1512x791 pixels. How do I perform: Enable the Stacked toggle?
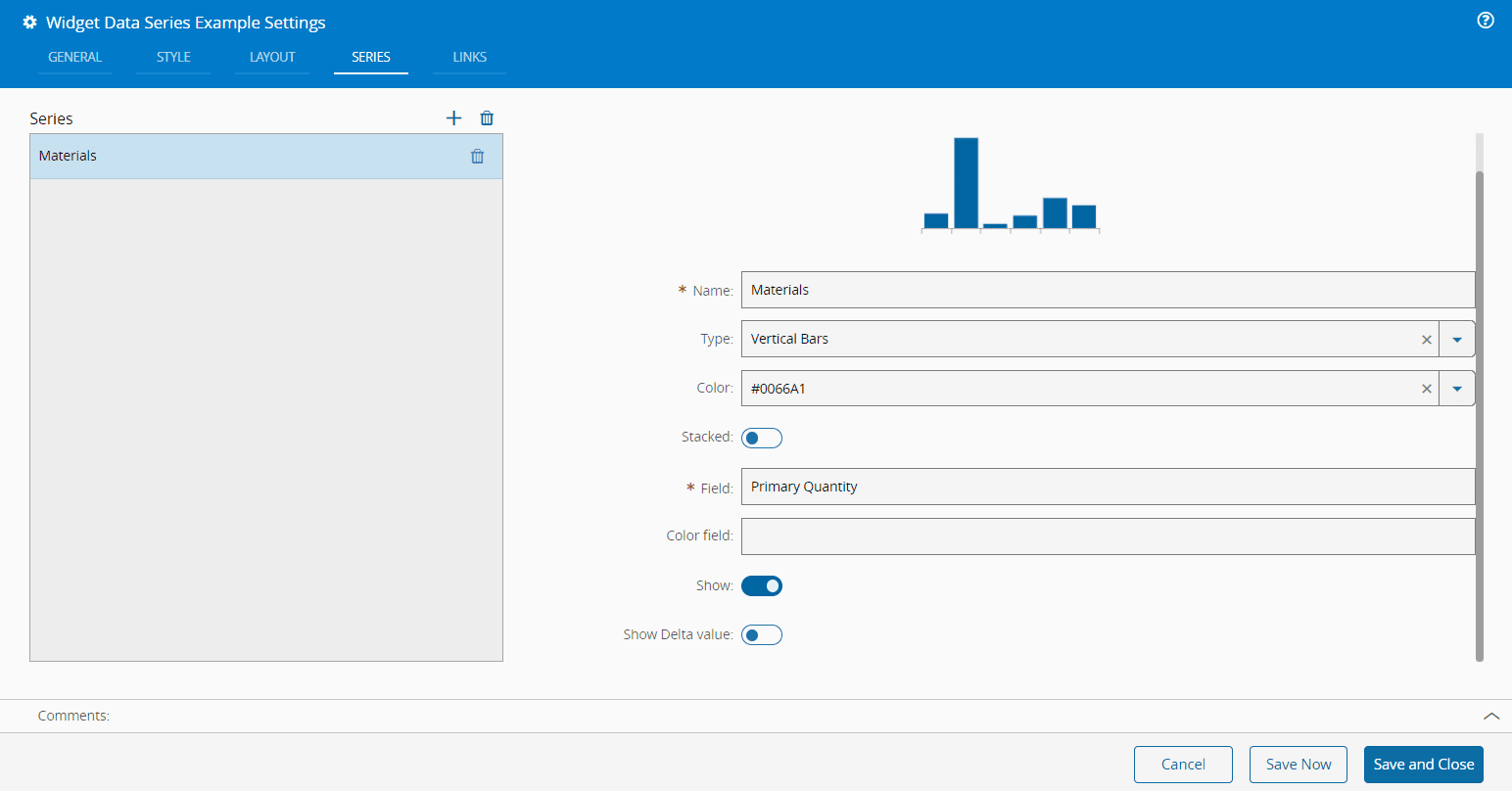761,438
